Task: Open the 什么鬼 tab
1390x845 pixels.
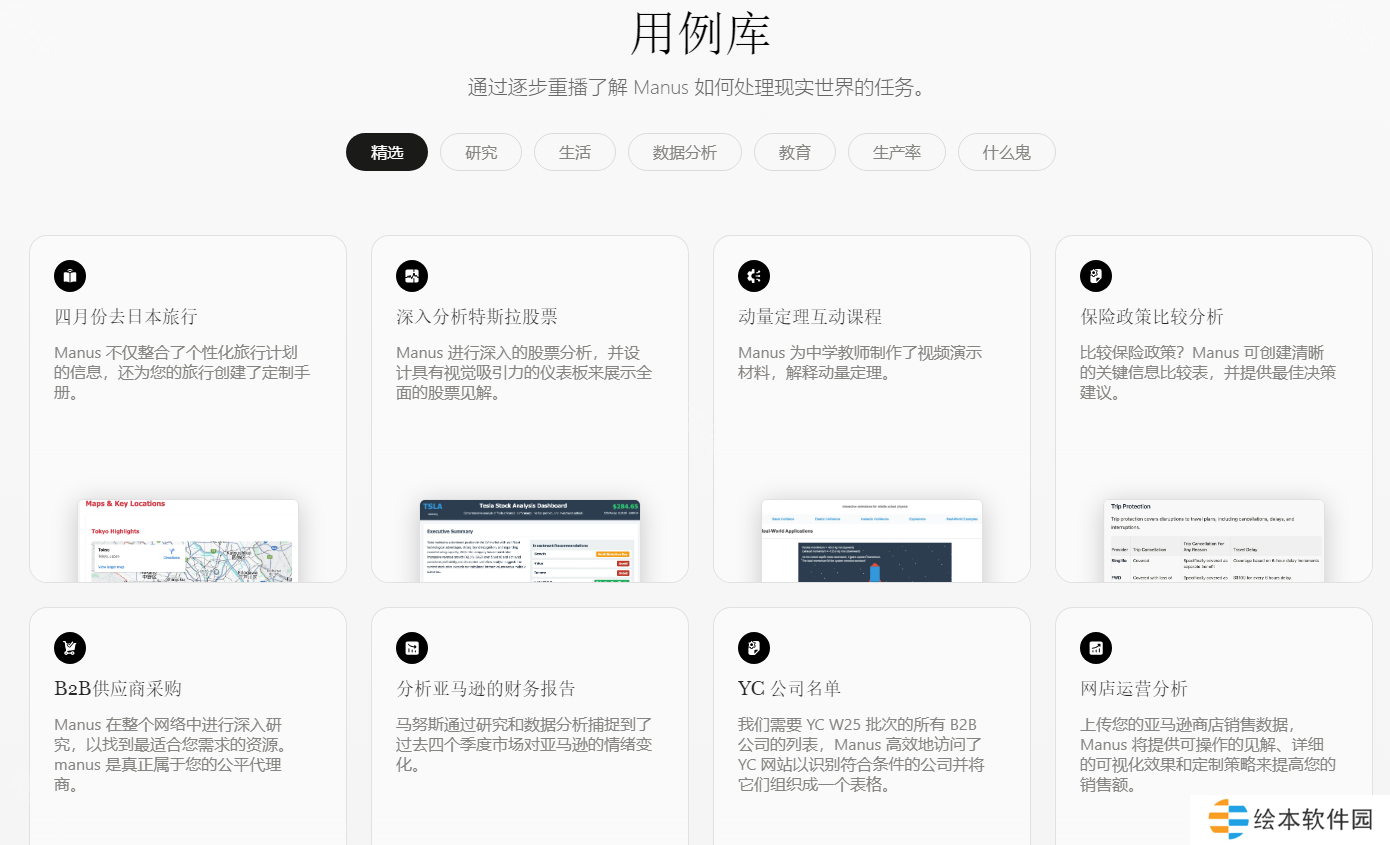Action: pos(1007,153)
